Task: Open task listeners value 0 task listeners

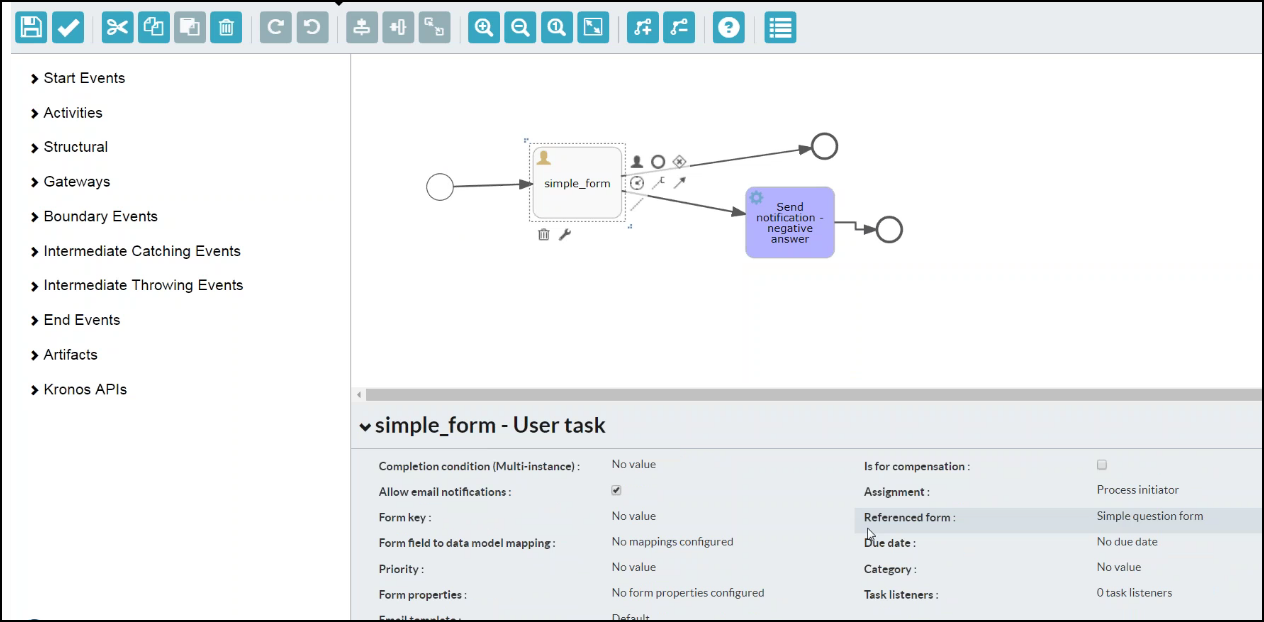Action: 1134,593
